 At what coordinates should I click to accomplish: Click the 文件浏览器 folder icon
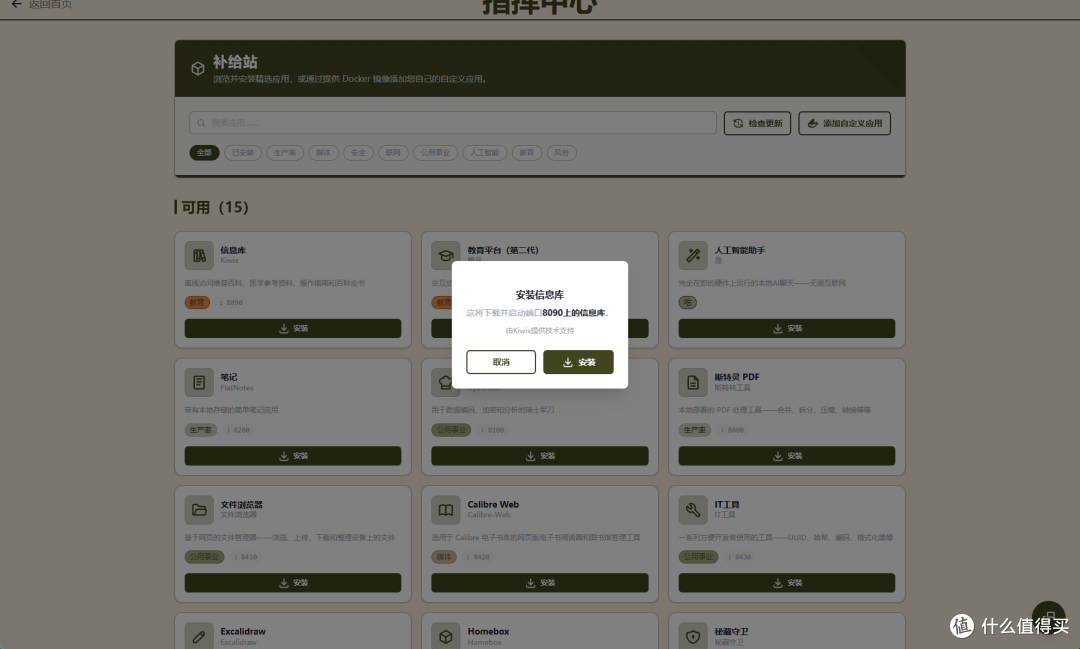click(199, 510)
